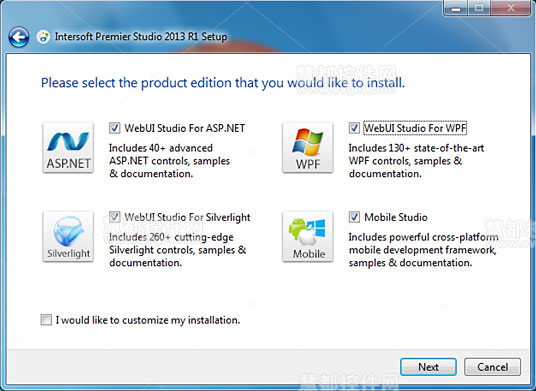536x391 pixels.
Task: Click the WebUI Studio For ASP.NET label
Action: 185,128
